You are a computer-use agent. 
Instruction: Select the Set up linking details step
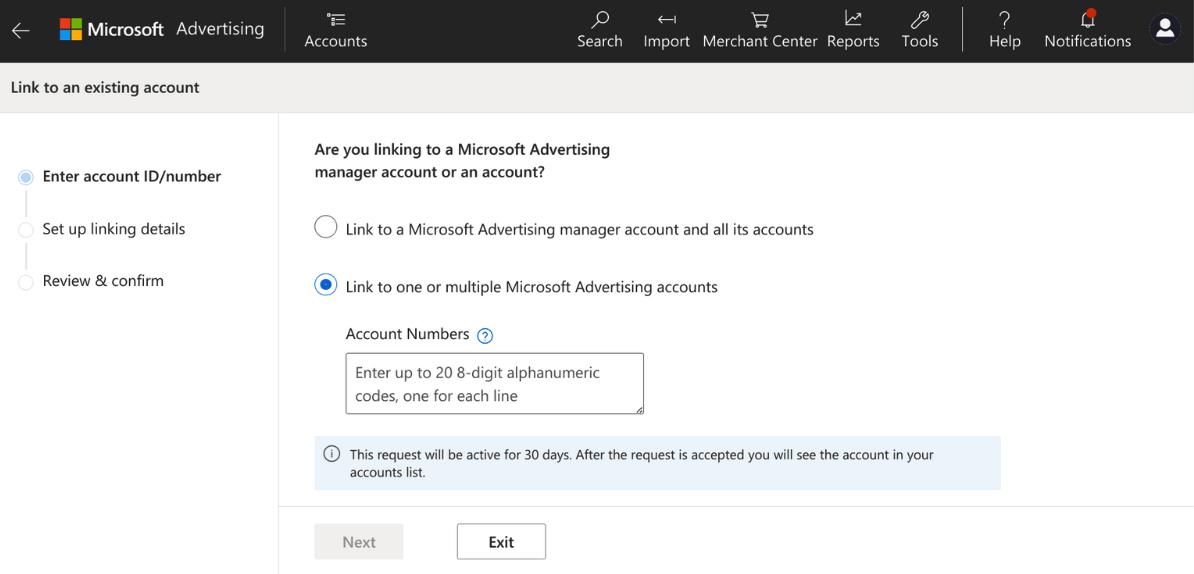point(113,229)
